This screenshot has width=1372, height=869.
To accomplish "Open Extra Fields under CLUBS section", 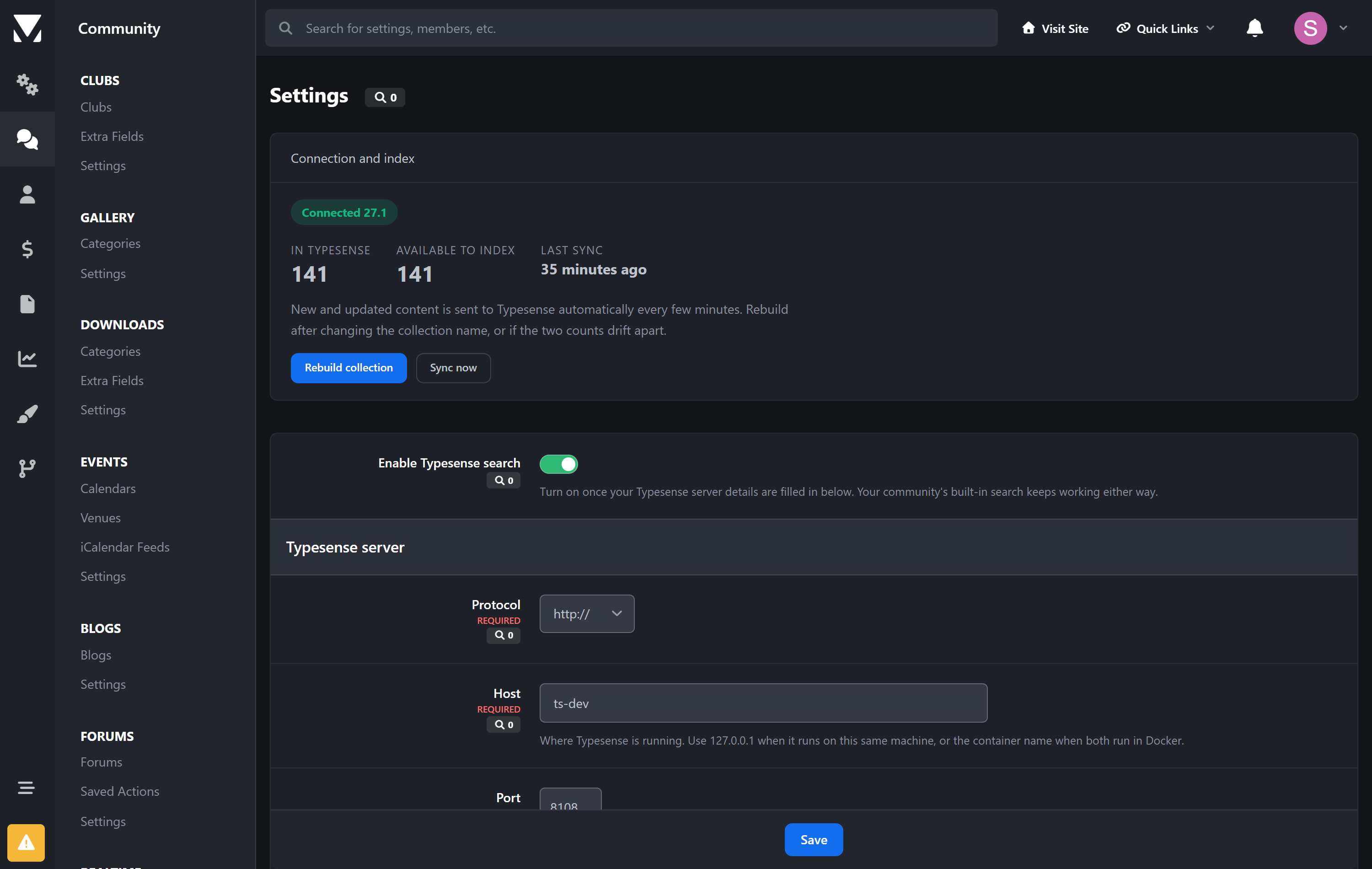I will point(112,136).
